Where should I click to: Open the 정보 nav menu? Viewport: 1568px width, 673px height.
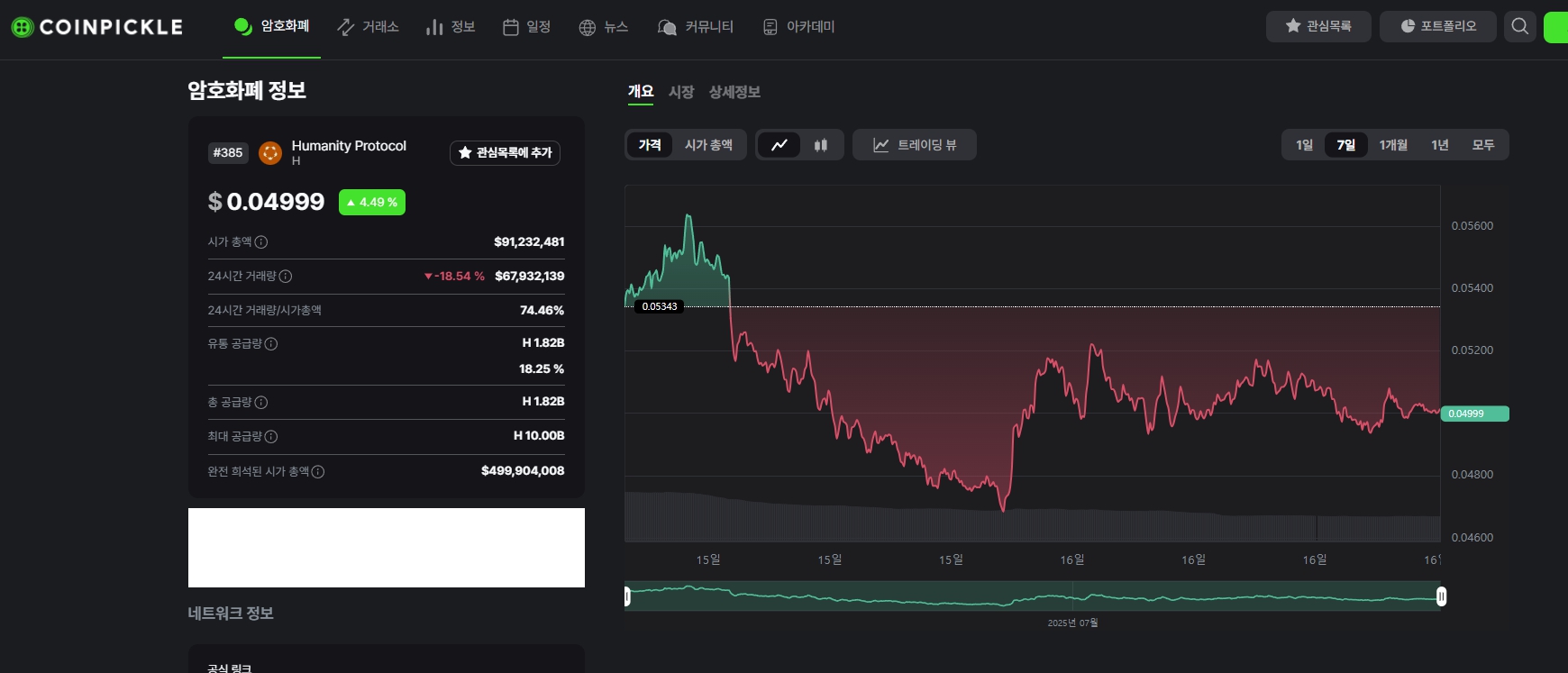tap(451, 27)
